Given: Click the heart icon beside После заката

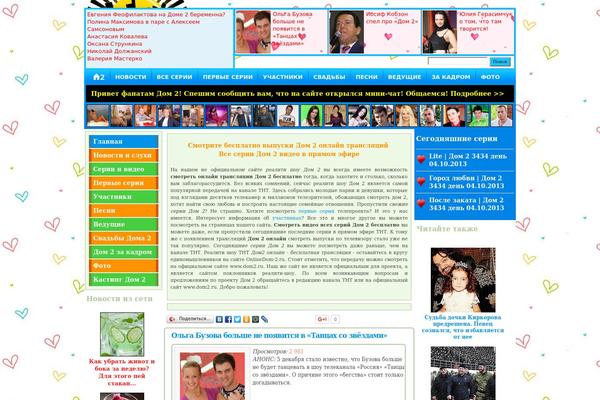Looking at the screenshot, I should click(x=421, y=204).
